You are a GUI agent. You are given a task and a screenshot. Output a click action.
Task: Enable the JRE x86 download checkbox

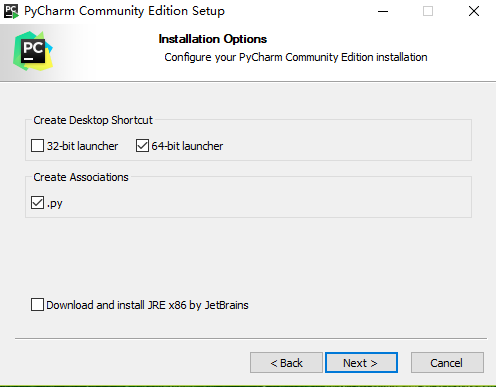[x=37, y=305]
